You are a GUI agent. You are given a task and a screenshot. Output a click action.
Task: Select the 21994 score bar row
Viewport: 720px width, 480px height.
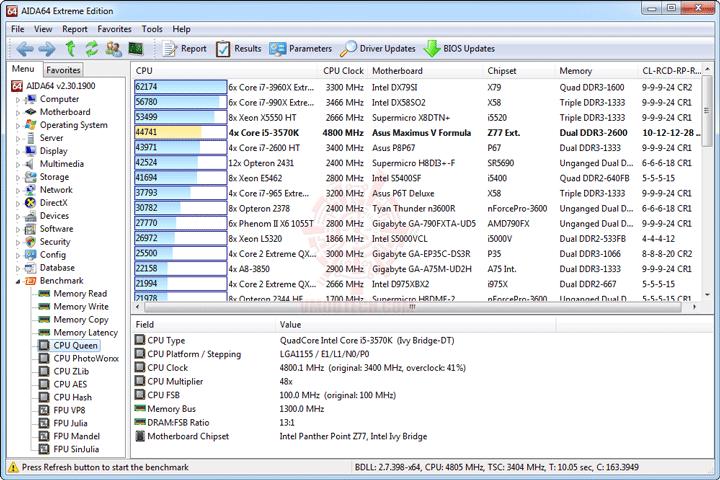[180, 284]
